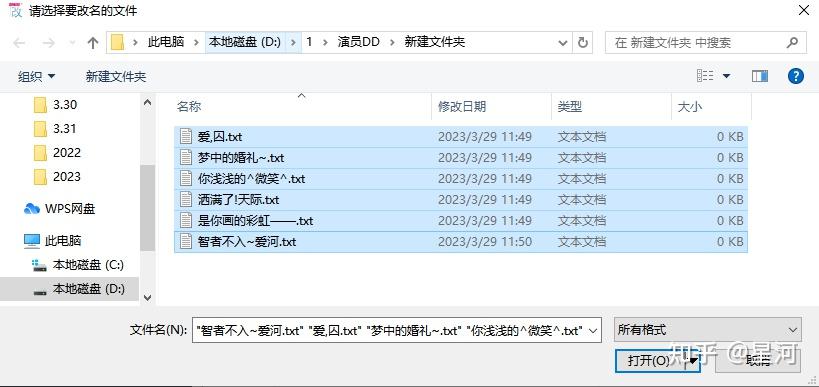Go up one folder level
819x387 pixels.
(x=93, y=43)
